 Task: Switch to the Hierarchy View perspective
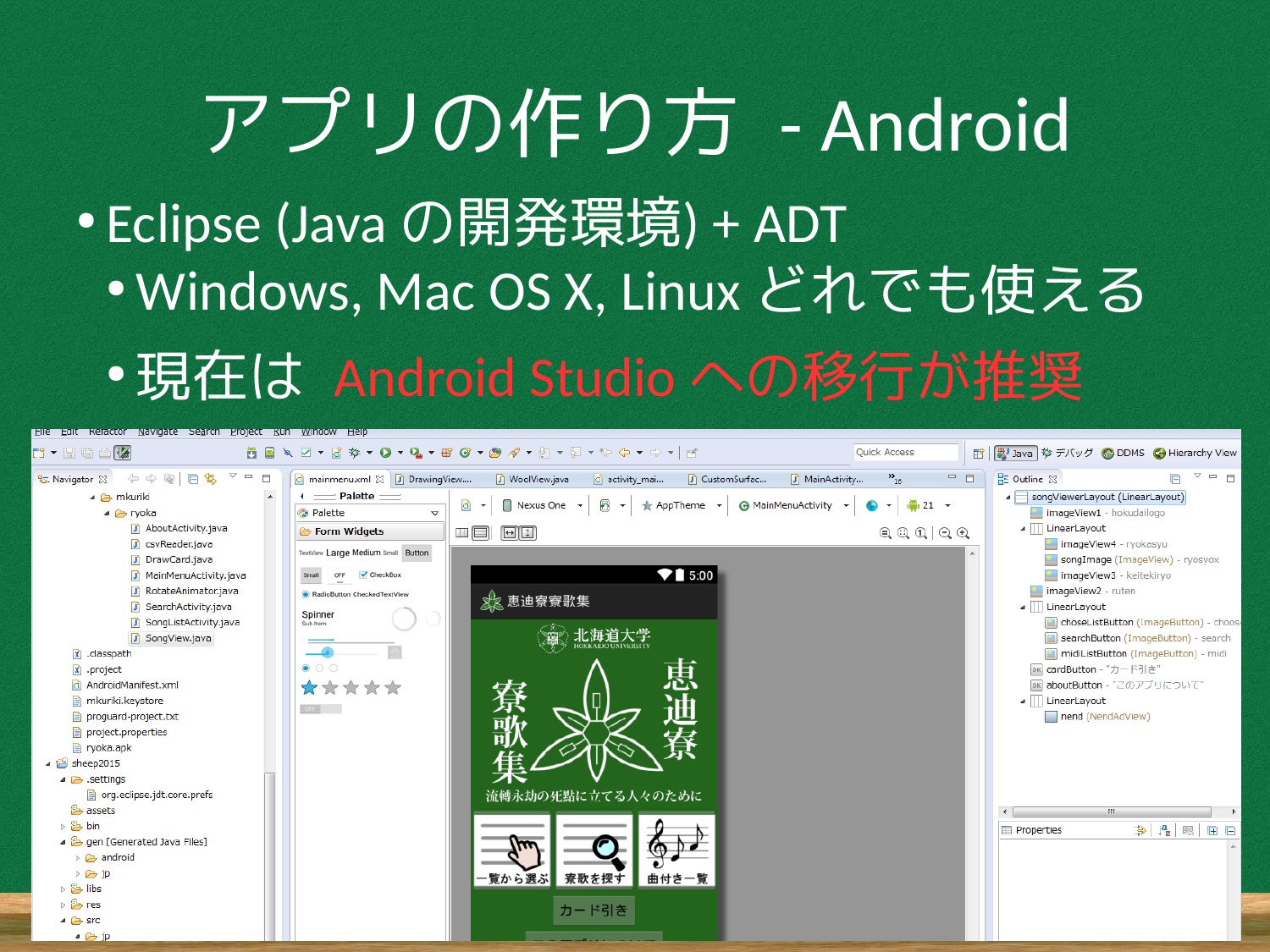click(x=1195, y=453)
